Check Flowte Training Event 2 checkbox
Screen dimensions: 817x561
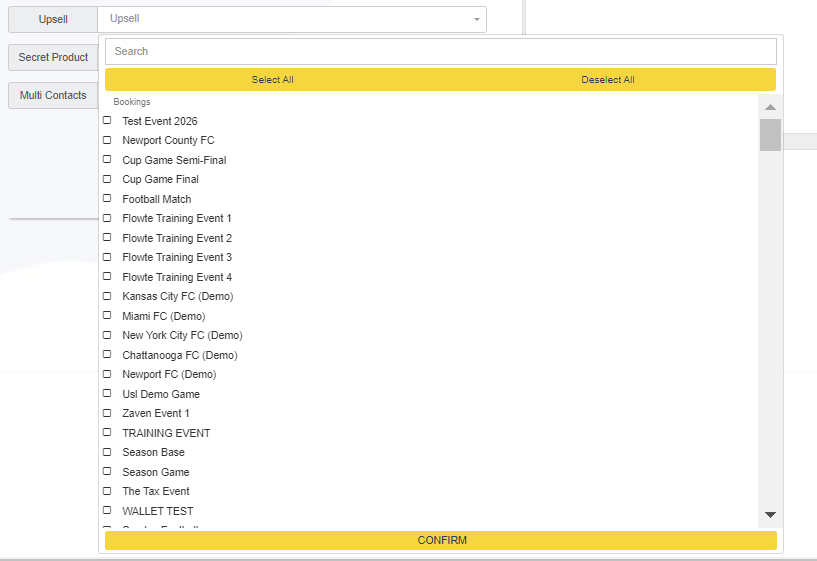[x=107, y=238]
